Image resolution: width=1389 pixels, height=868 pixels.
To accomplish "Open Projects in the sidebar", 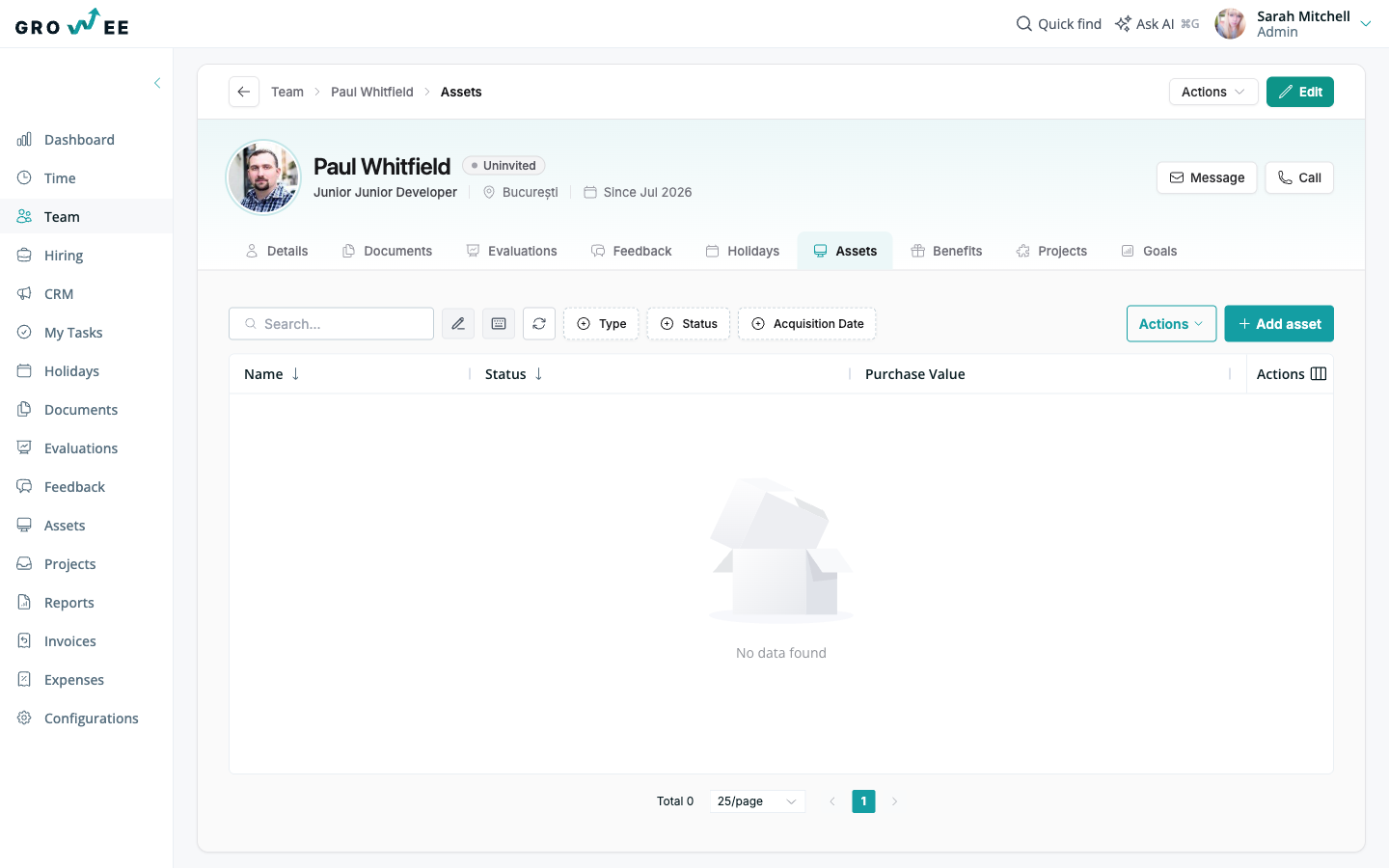I will click(86, 564).
